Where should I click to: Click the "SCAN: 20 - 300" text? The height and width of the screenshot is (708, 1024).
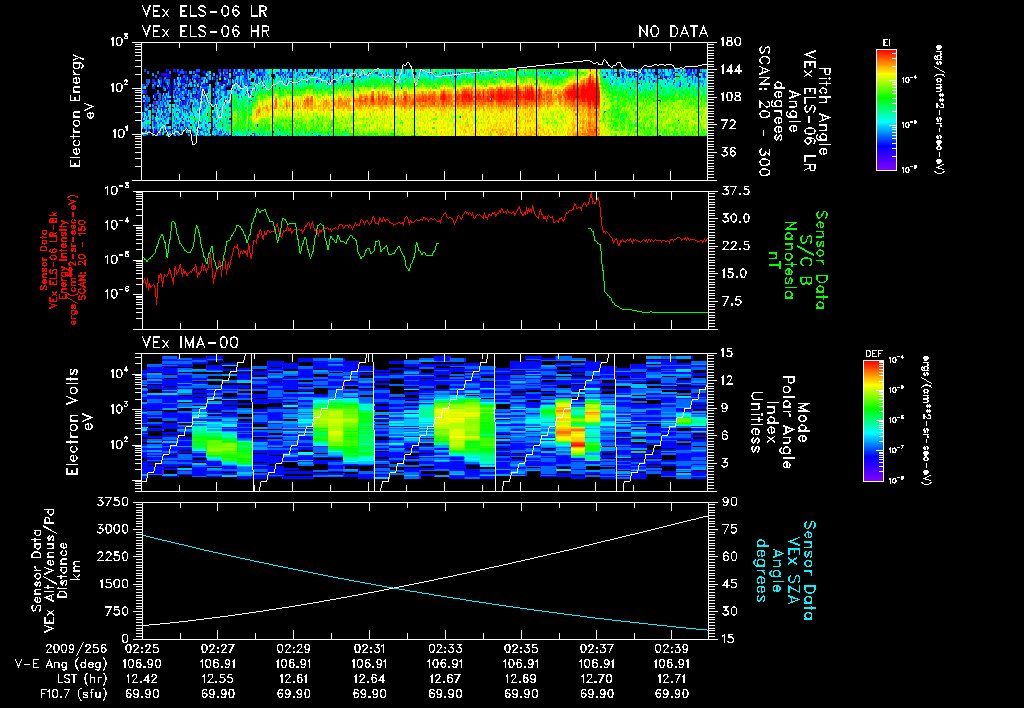[764, 111]
